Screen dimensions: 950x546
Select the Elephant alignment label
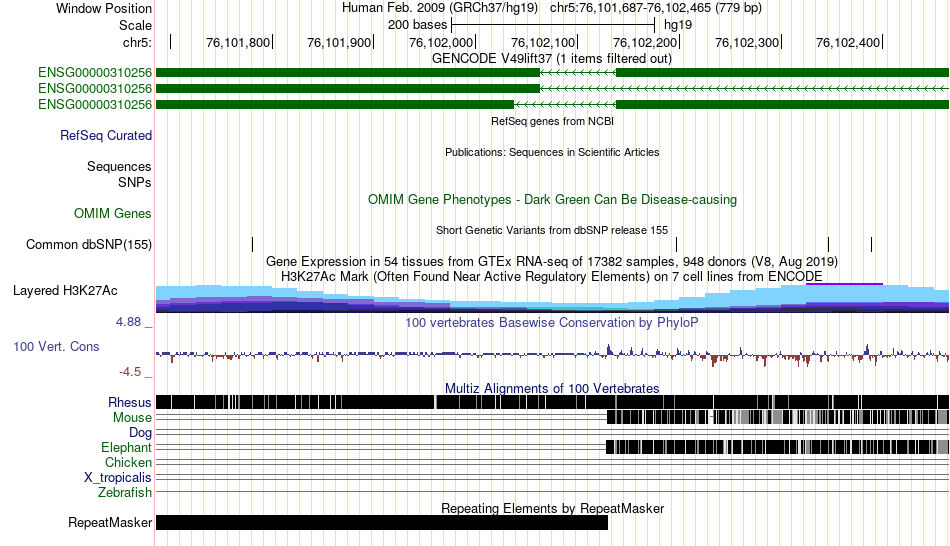tap(127, 447)
